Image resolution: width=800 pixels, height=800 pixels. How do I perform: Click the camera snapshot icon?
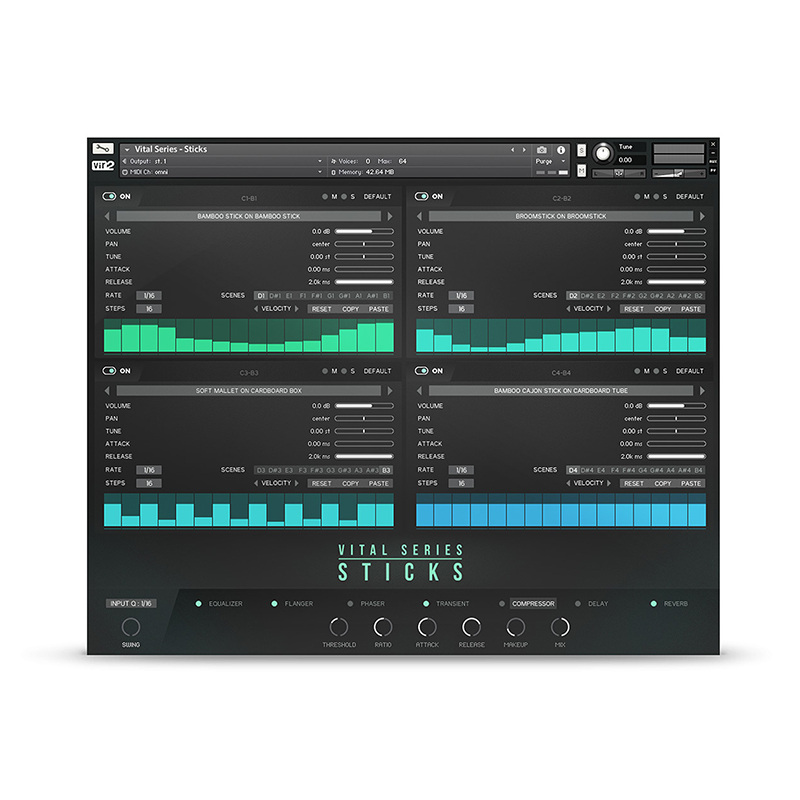pos(542,149)
